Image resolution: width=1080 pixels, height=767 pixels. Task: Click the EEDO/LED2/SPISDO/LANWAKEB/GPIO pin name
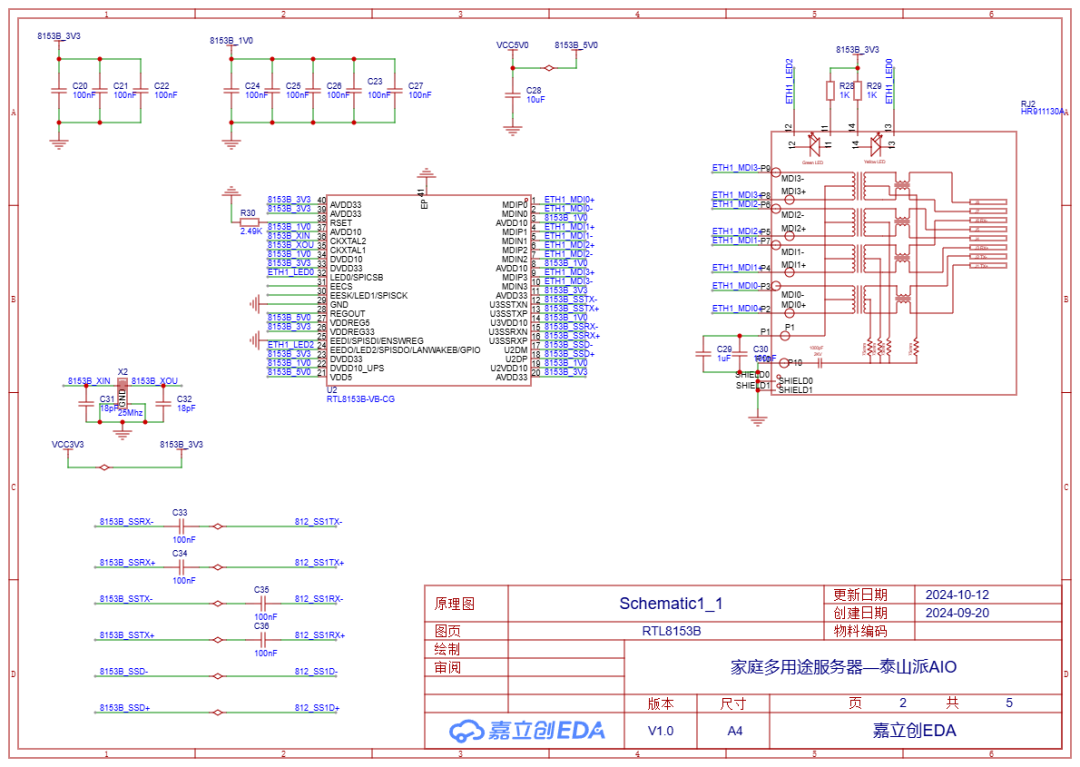coord(405,350)
